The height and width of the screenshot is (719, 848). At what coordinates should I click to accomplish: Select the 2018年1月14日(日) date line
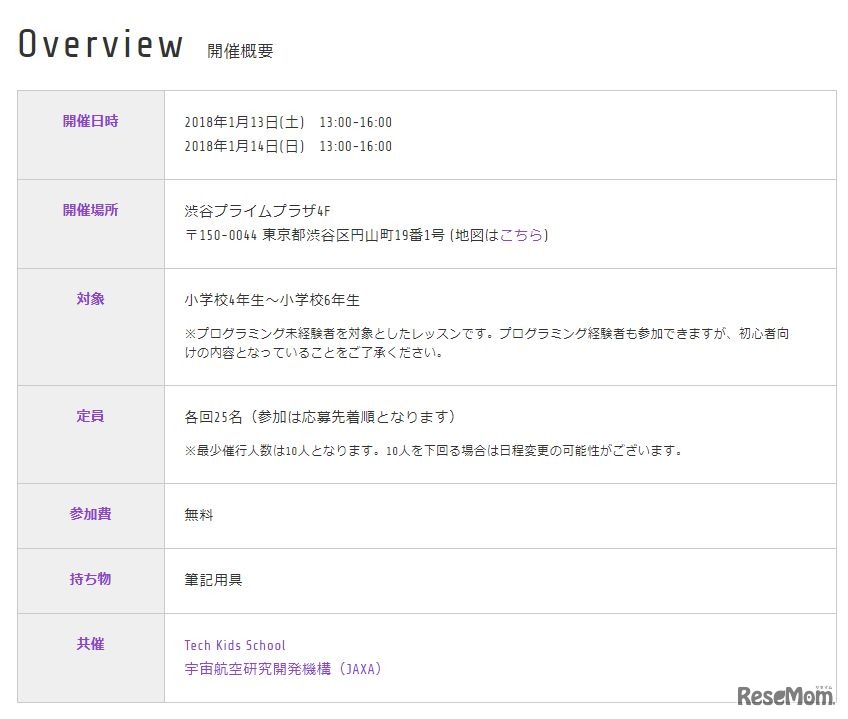tap(288, 146)
